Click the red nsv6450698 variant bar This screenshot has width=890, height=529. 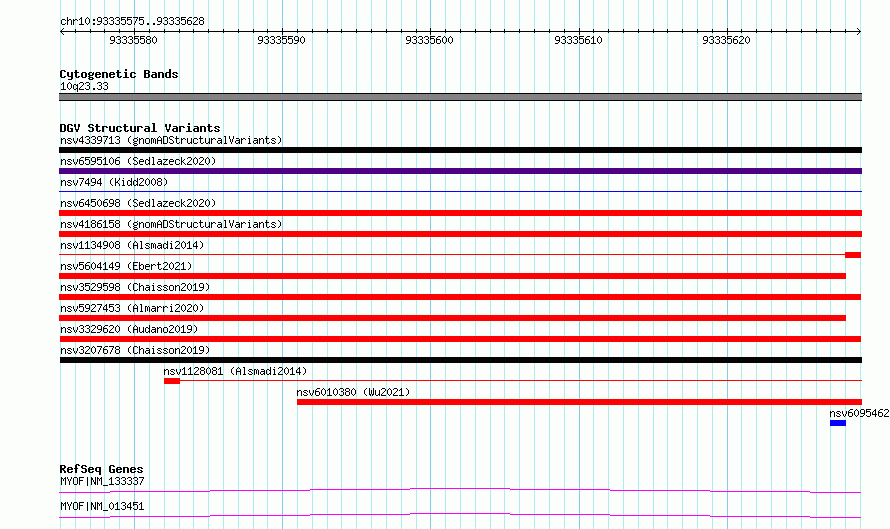tap(460, 213)
